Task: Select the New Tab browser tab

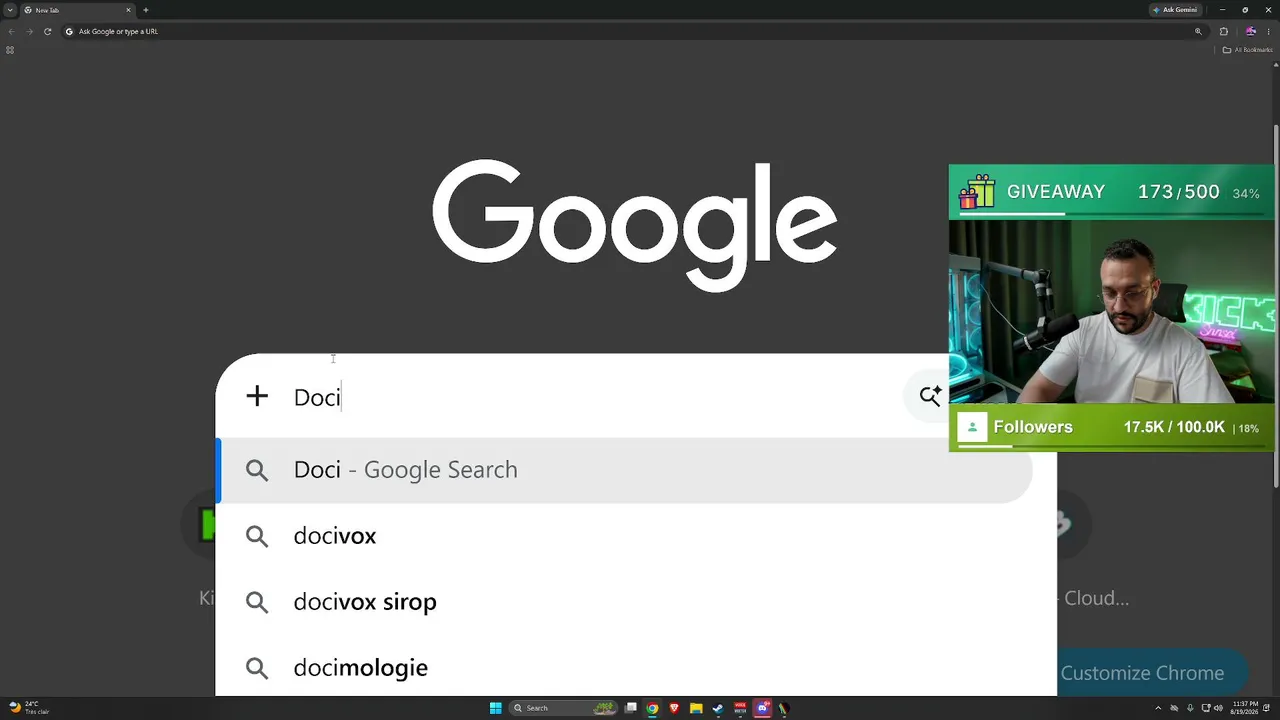Action: point(78,10)
